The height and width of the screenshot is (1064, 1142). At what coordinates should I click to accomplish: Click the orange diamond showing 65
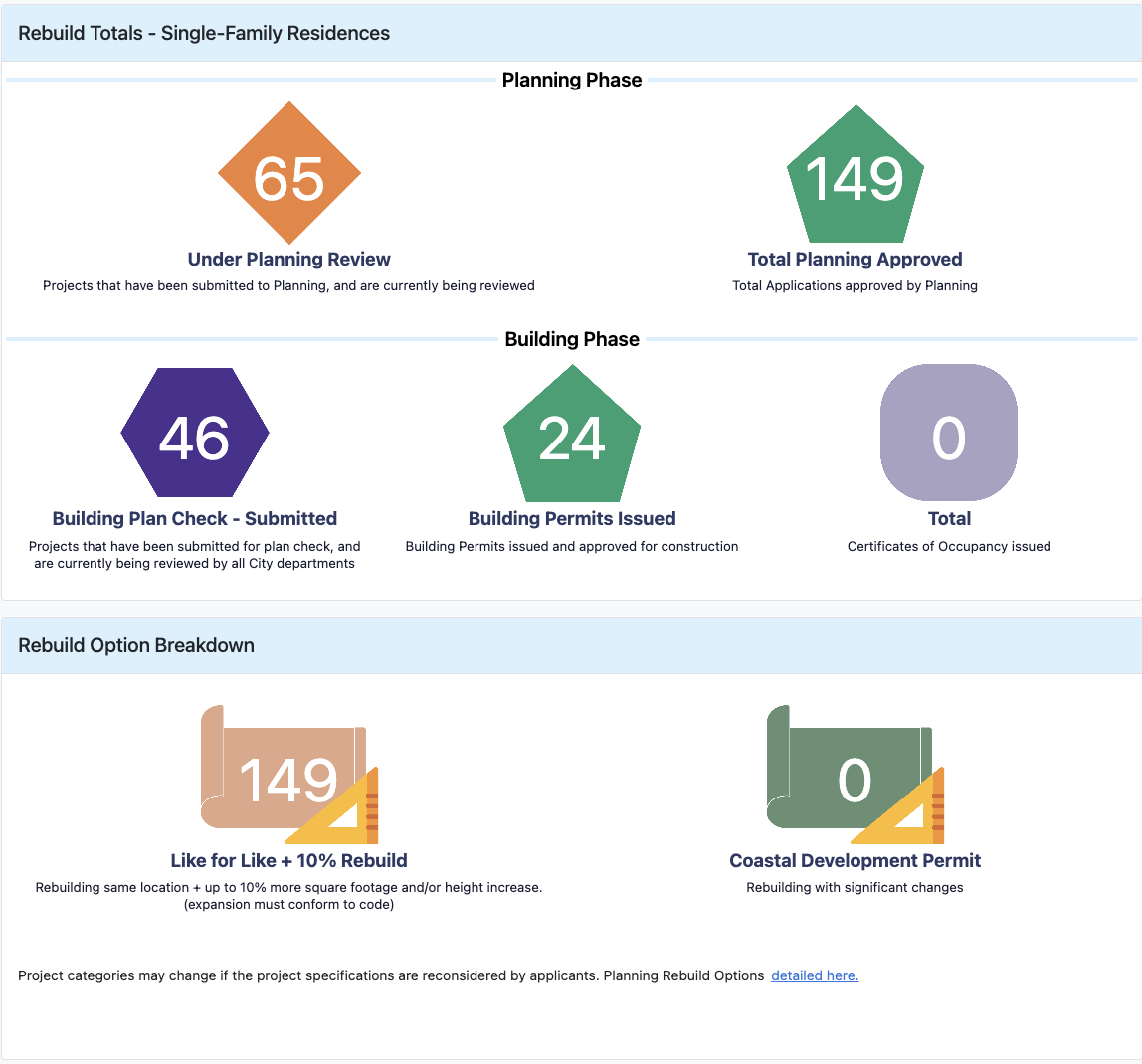(x=288, y=174)
